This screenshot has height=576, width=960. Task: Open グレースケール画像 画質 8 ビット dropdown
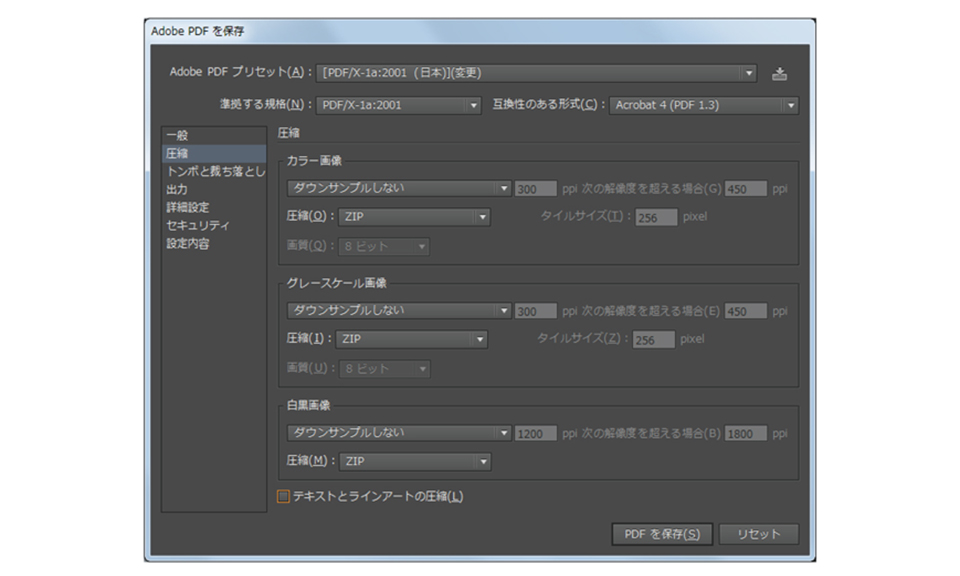coord(384,368)
